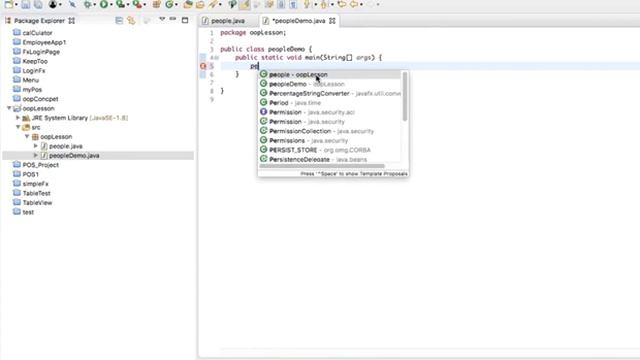Select the myPos project
This screenshot has width=640, height=360.
click(27, 89)
